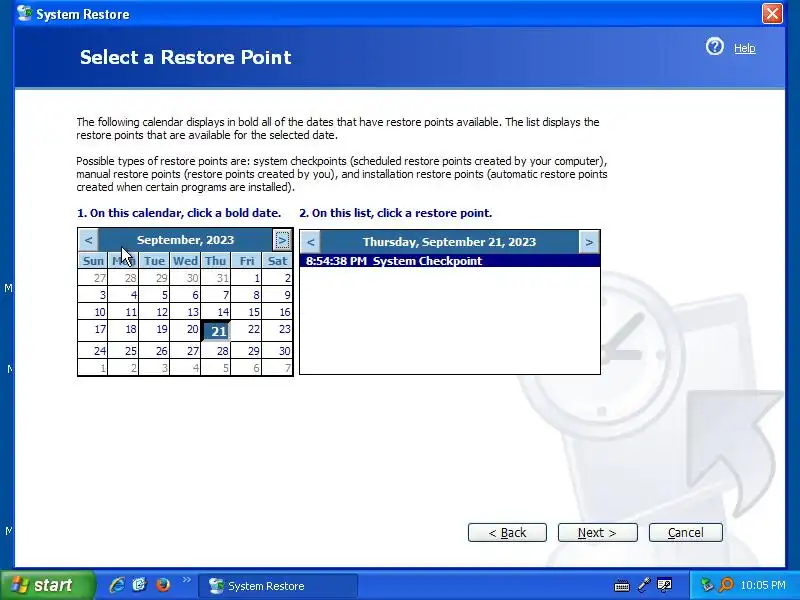Open the Help icon in header
Image resolution: width=800 pixels, height=600 pixels.
tap(714, 47)
